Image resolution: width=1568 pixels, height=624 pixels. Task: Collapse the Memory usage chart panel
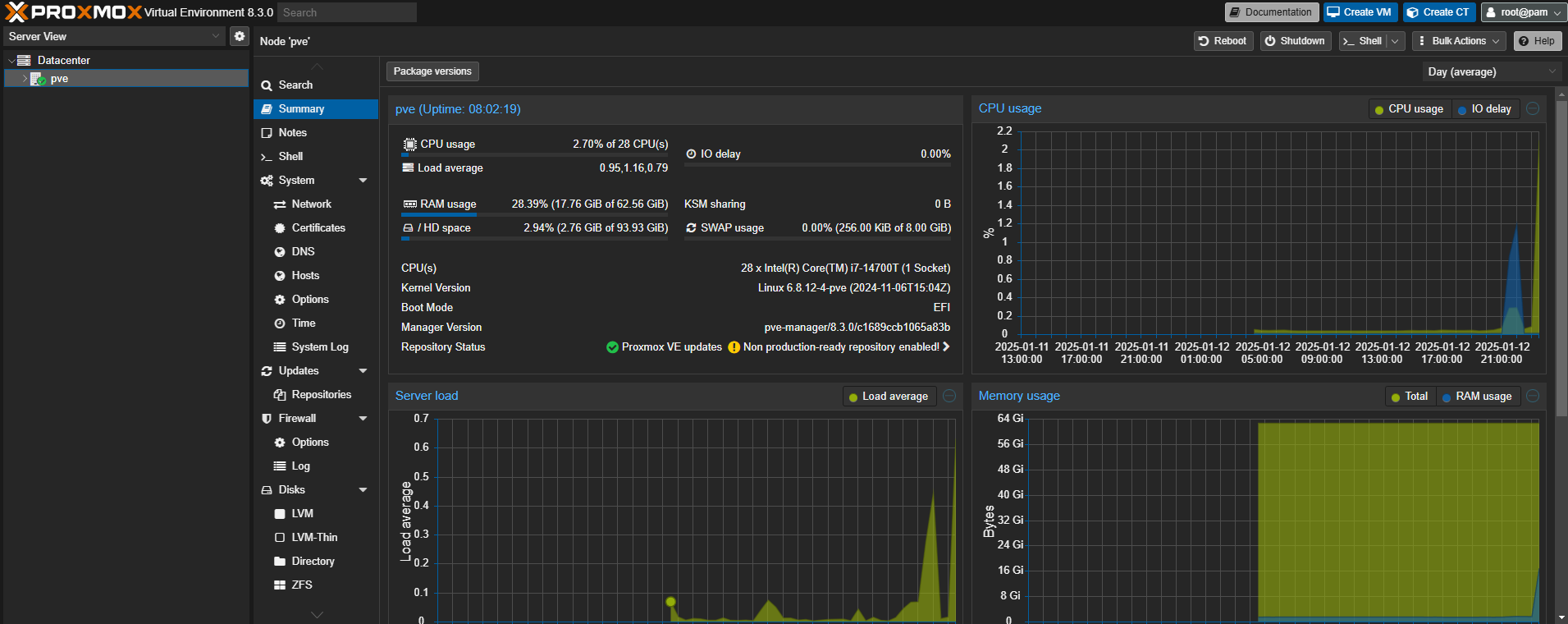click(x=1533, y=396)
